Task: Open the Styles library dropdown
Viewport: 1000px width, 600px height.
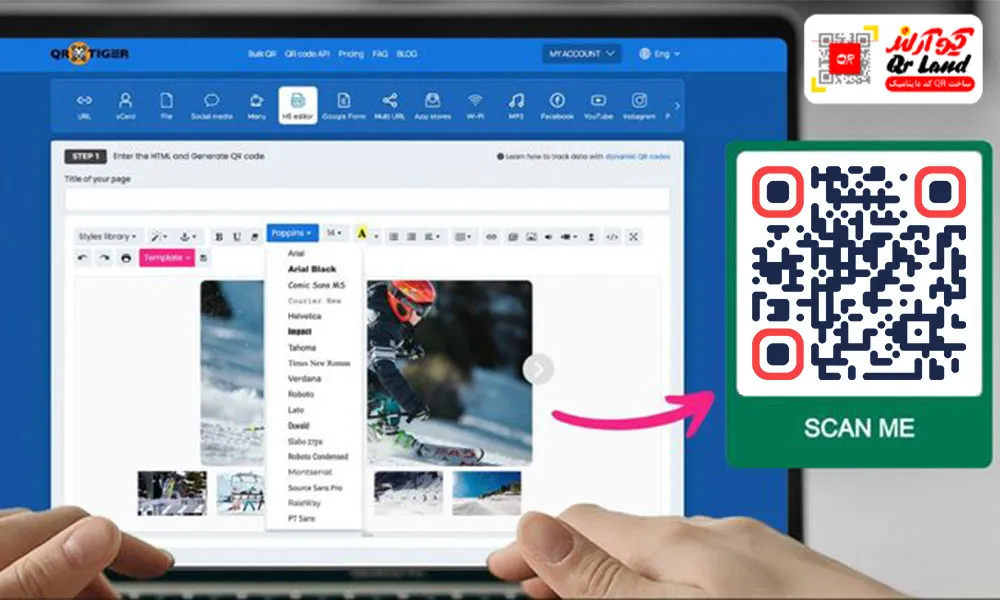Action: point(108,237)
